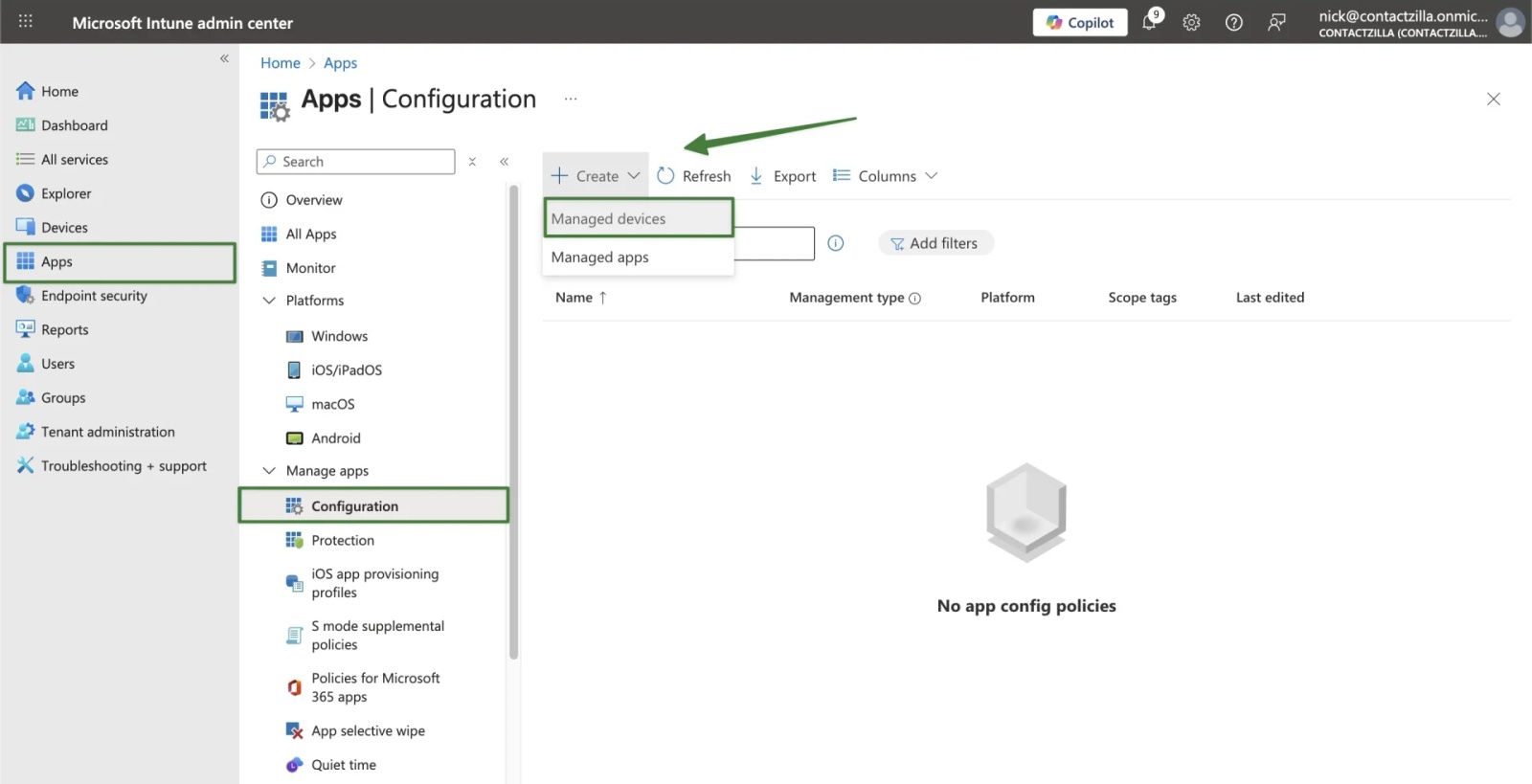Click the Troubleshooting + support icon
Image resolution: width=1532 pixels, height=784 pixels.
pos(25,465)
